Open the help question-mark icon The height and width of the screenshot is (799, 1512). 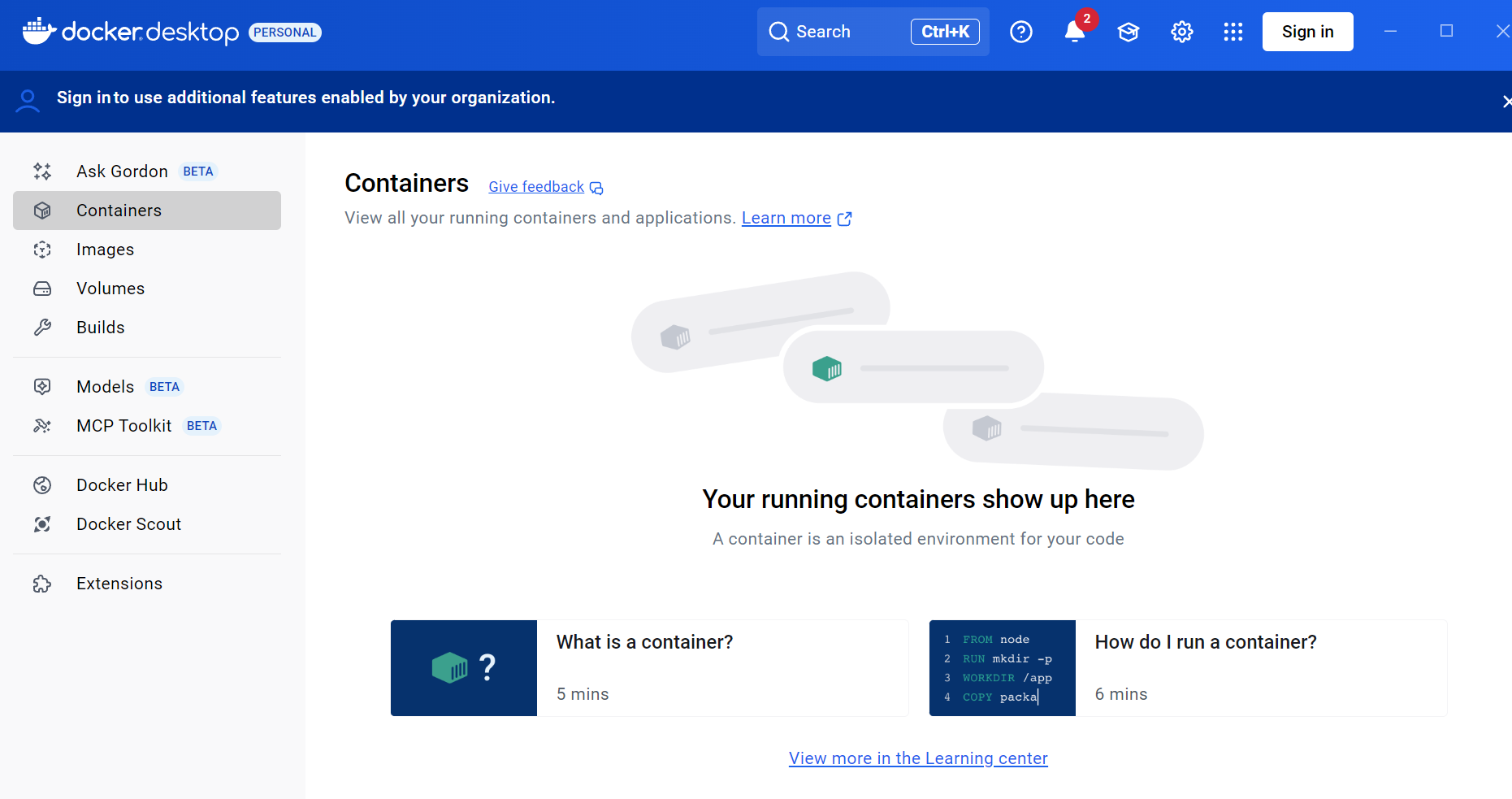pos(1021,32)
